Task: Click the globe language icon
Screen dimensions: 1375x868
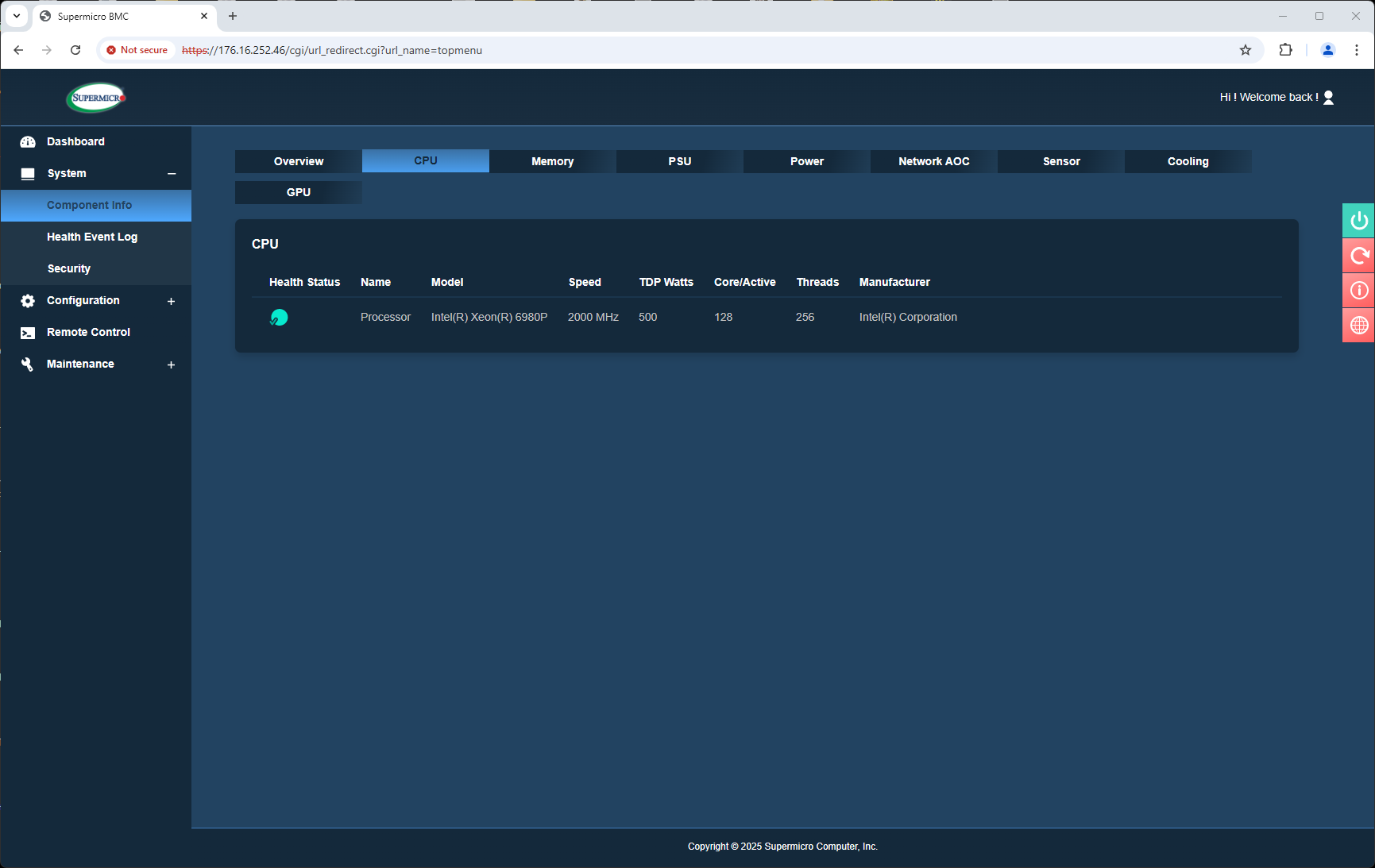Action: click(1359, 325)
